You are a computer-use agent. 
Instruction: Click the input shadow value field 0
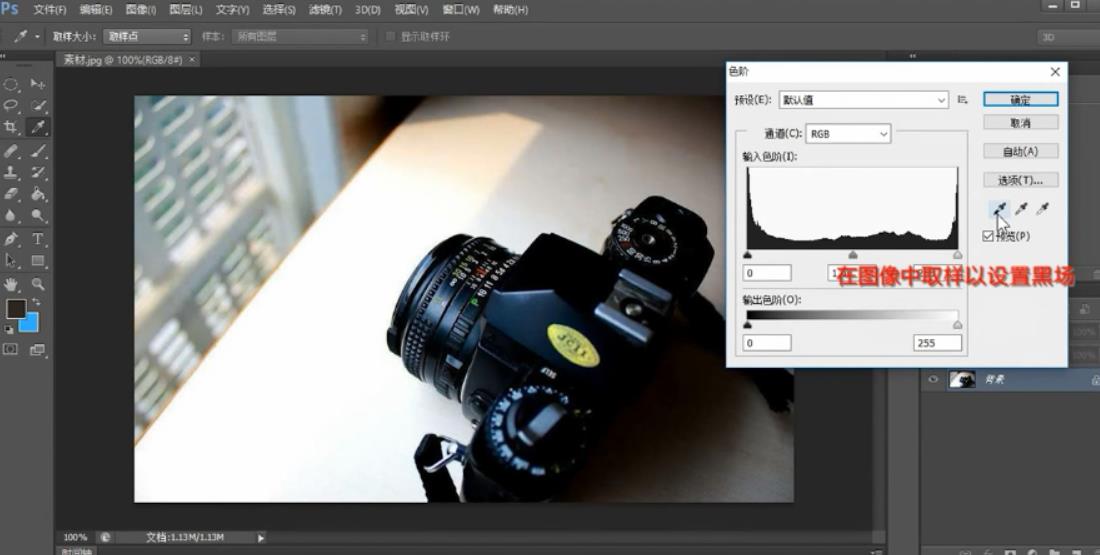767,273
